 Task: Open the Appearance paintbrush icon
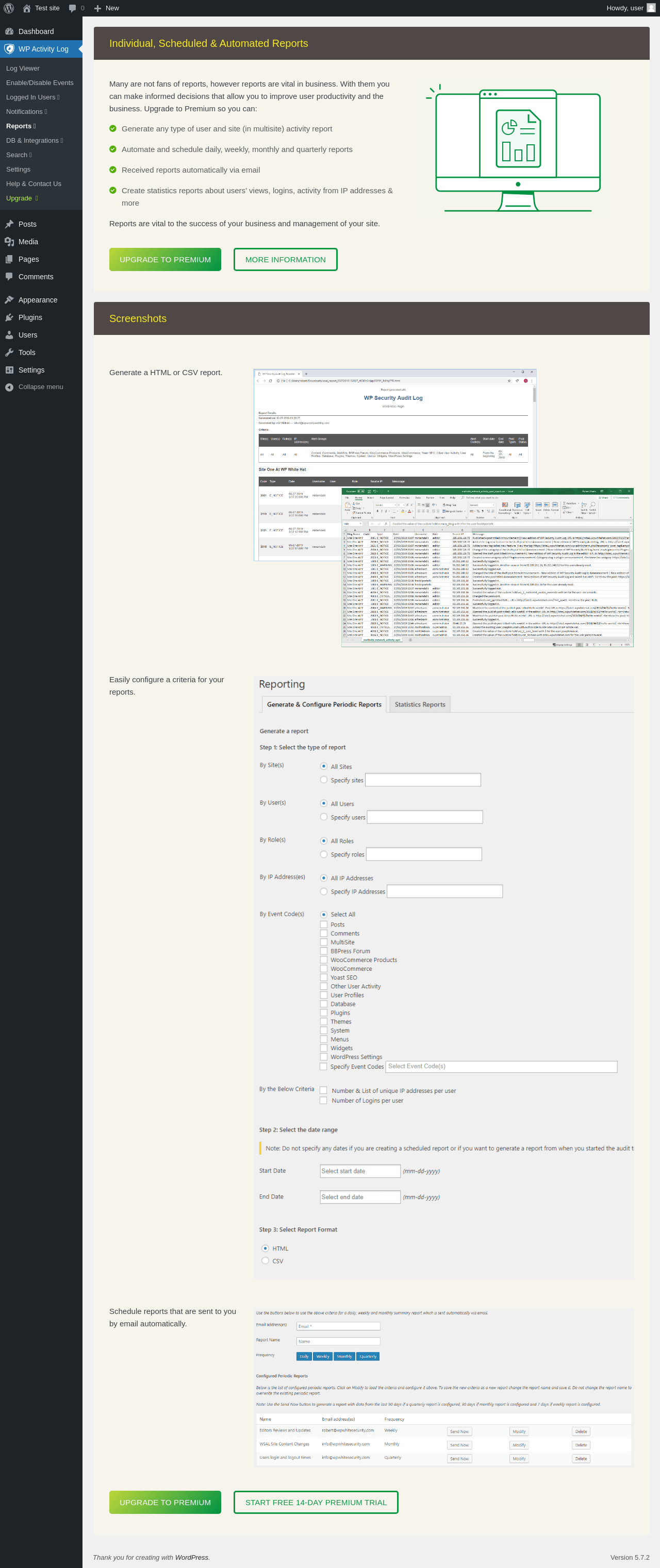point(9,300)
